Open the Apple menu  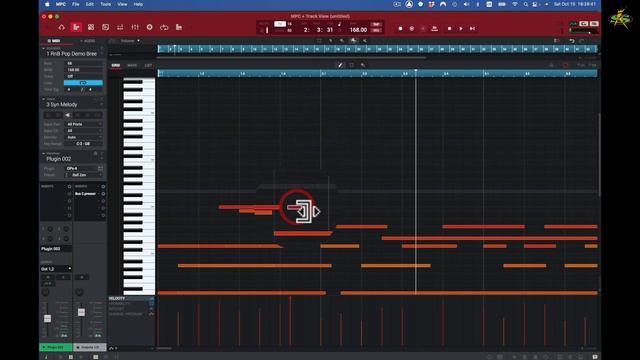(47, 4)
